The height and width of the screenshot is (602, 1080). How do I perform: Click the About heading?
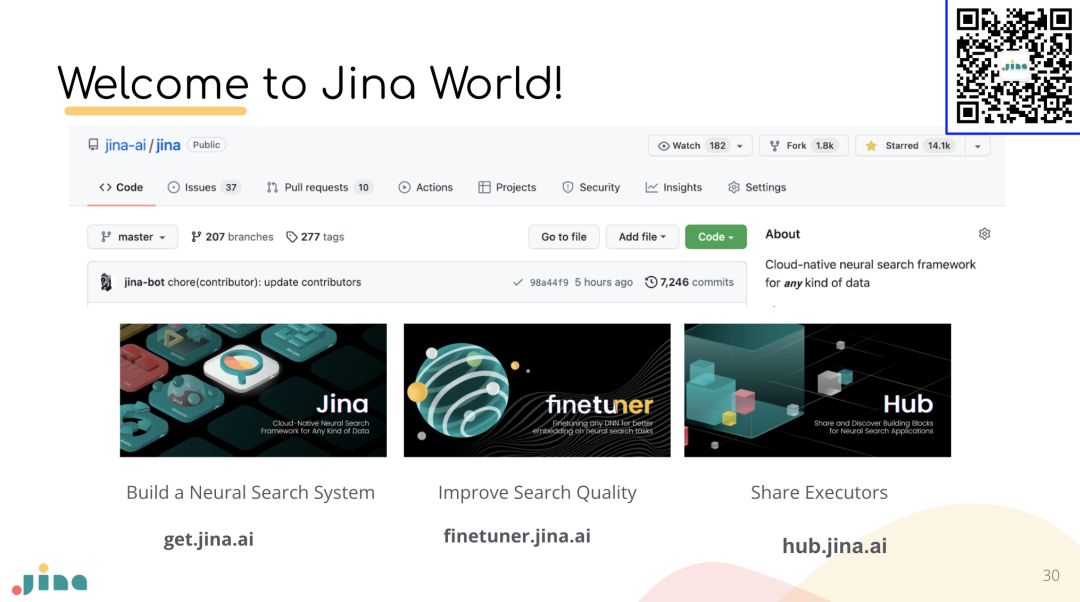tap(782, 234)
